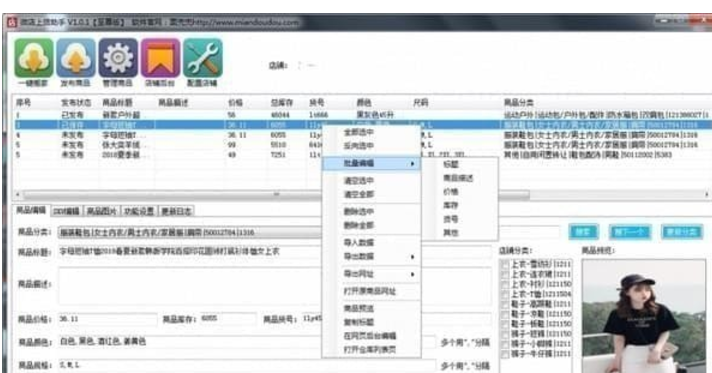Click the 发布状态 column header
This screenshot has height=373, width=712.
(x=76, y=103)
